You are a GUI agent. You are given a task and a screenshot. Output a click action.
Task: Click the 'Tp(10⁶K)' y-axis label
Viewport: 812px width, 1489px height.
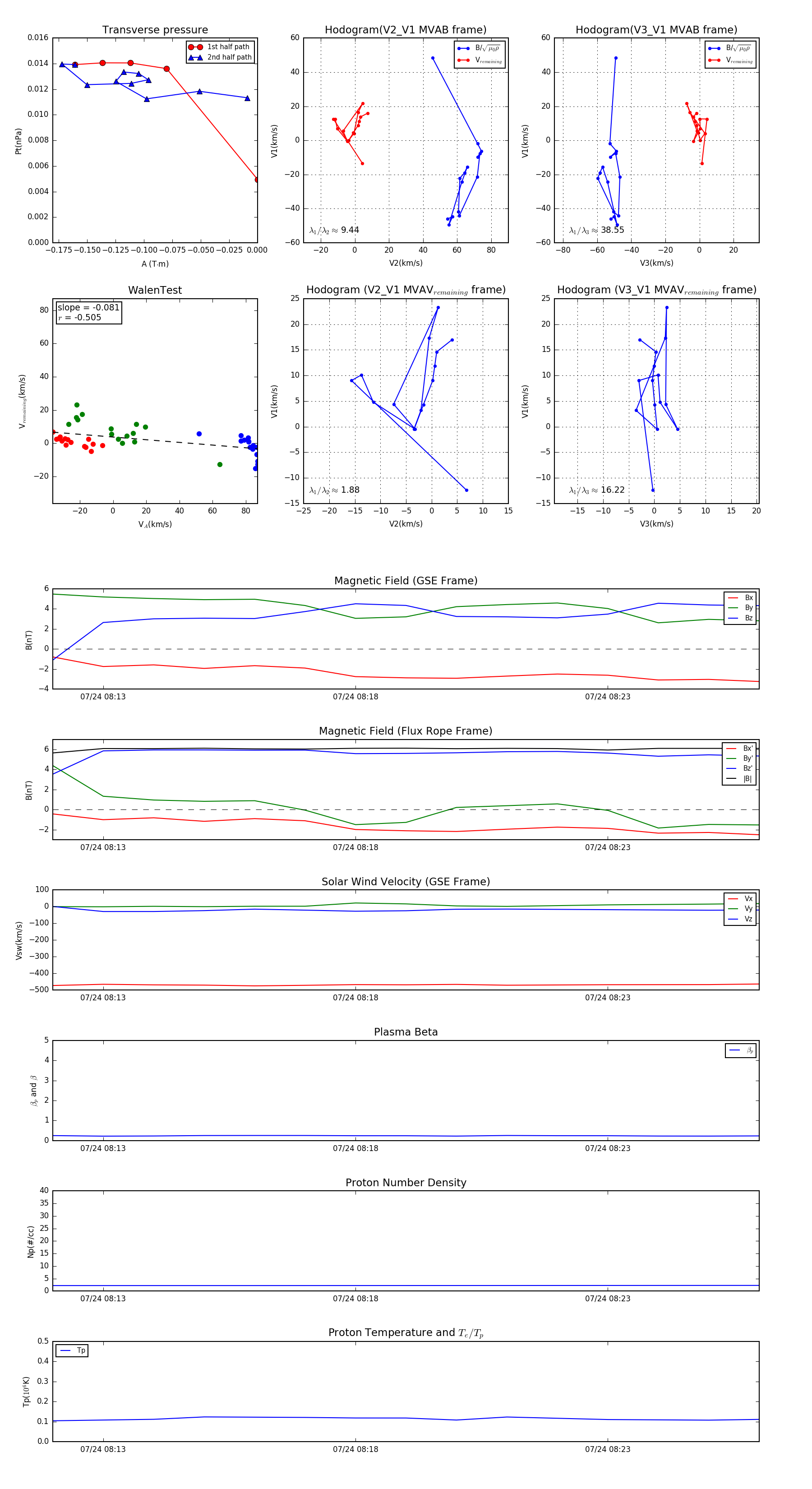[26, 1392]
